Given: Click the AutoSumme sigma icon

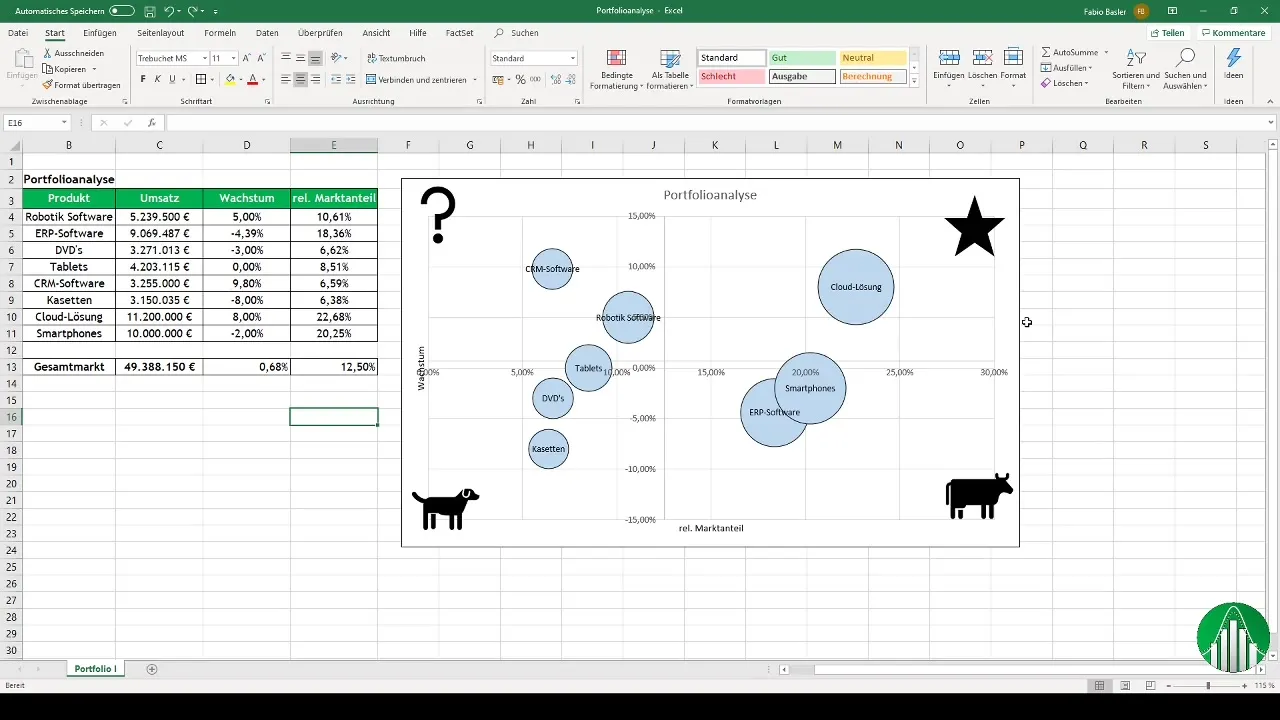Looking at the screenshot, I should (x=1046, y=52).
